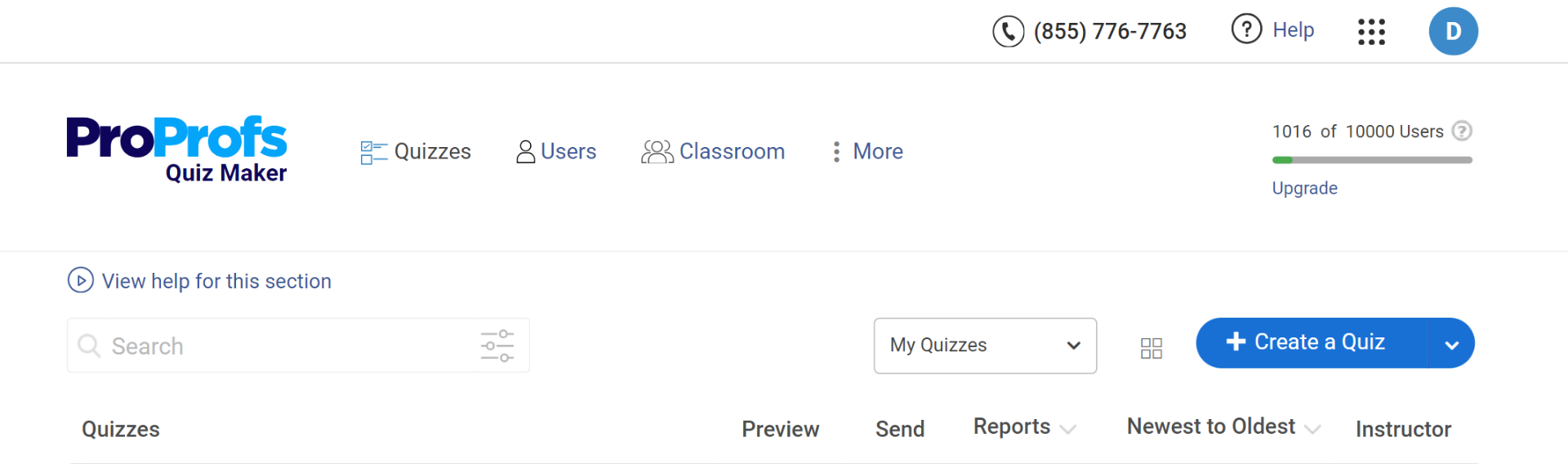Expand the Create a Quiz arrow menu
Screen dimensions: 1568x464
(x=1451, y=344)
